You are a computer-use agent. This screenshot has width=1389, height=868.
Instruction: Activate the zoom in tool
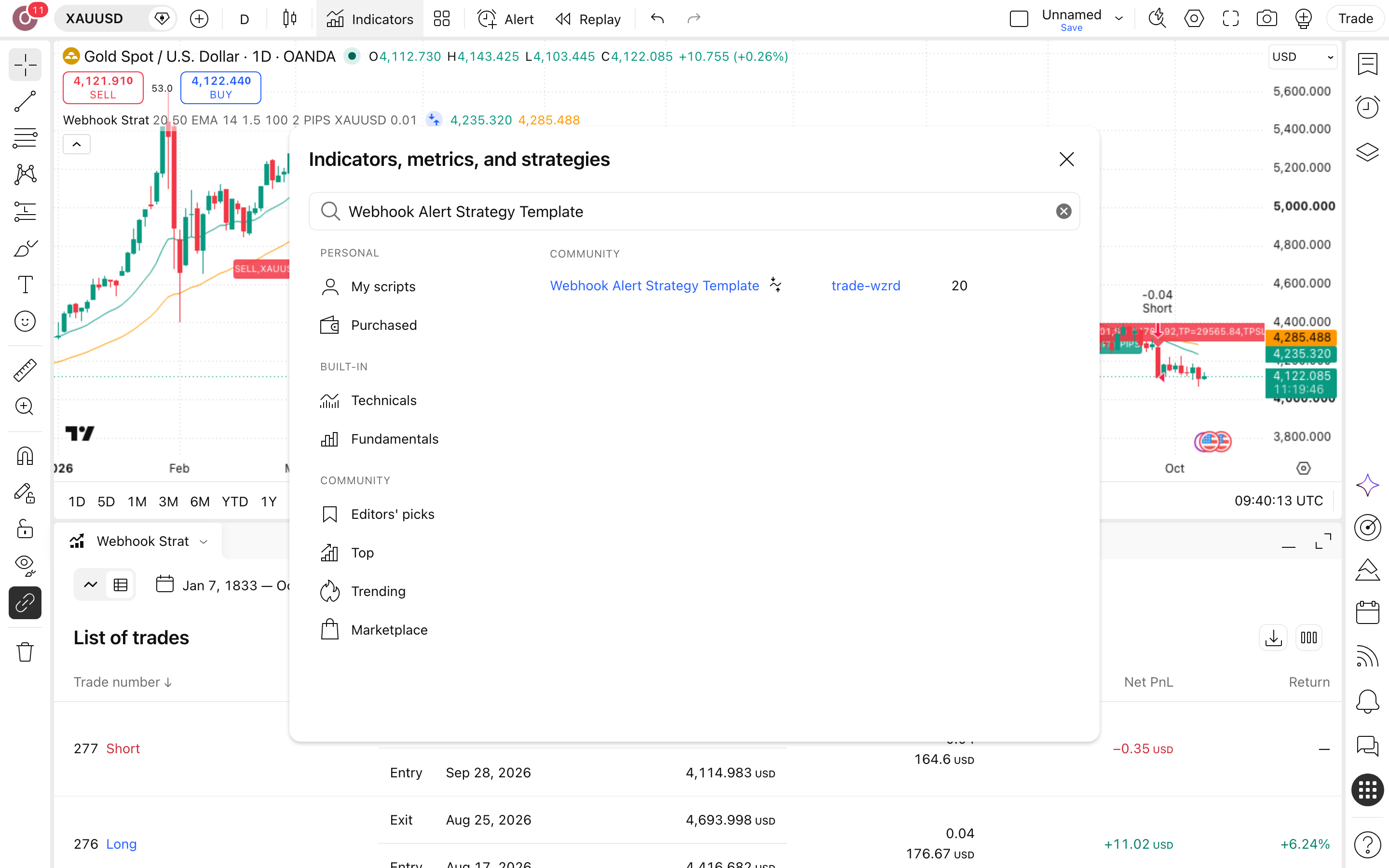[25, 407]
